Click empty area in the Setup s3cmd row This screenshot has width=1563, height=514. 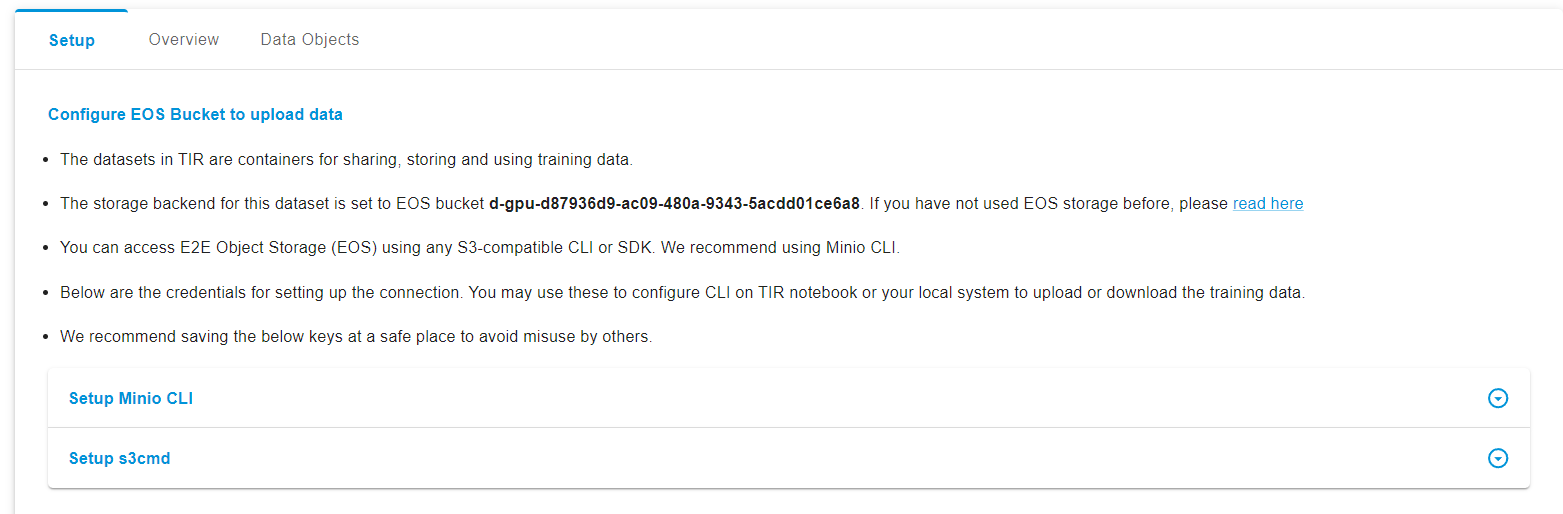tap(800, 458)
